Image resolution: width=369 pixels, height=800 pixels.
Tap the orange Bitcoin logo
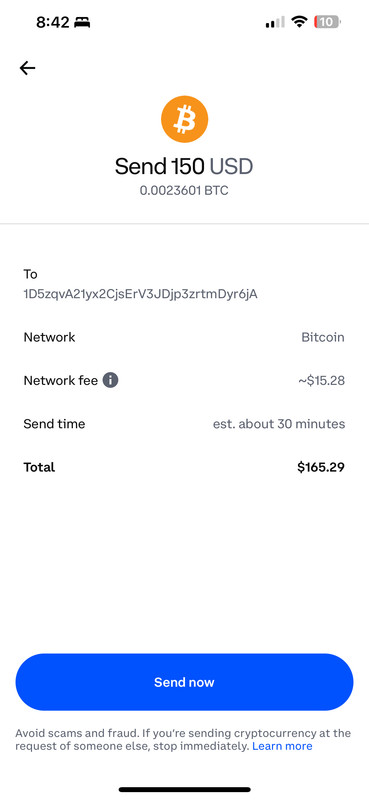tap(184, 119)
